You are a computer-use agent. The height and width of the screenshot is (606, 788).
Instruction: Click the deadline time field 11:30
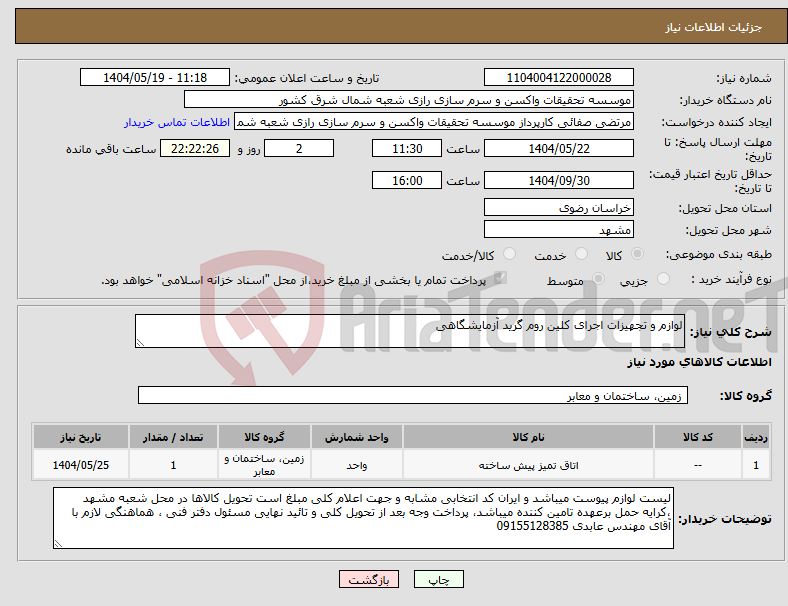407,148
